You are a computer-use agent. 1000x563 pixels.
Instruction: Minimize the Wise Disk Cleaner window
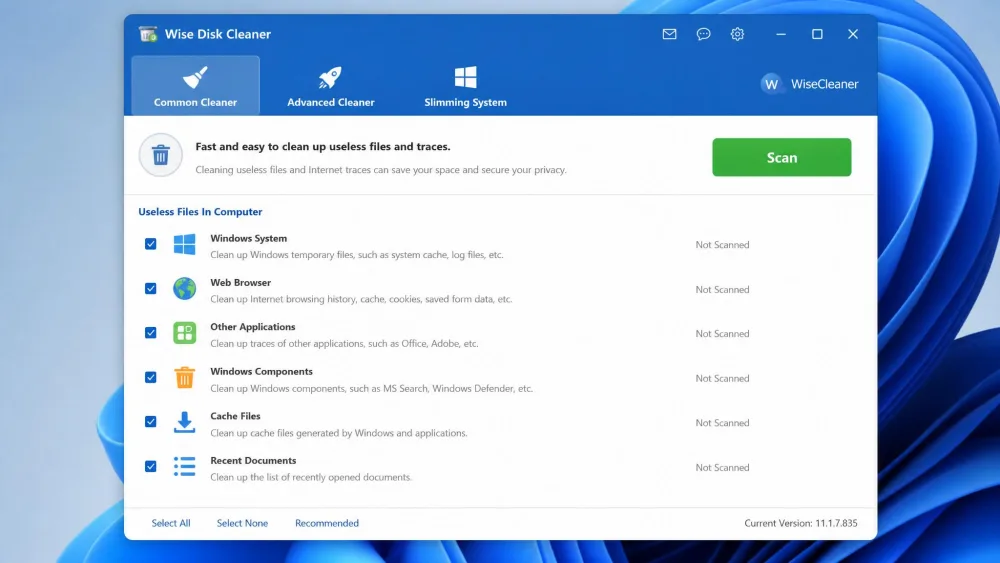tap(781, 34)
